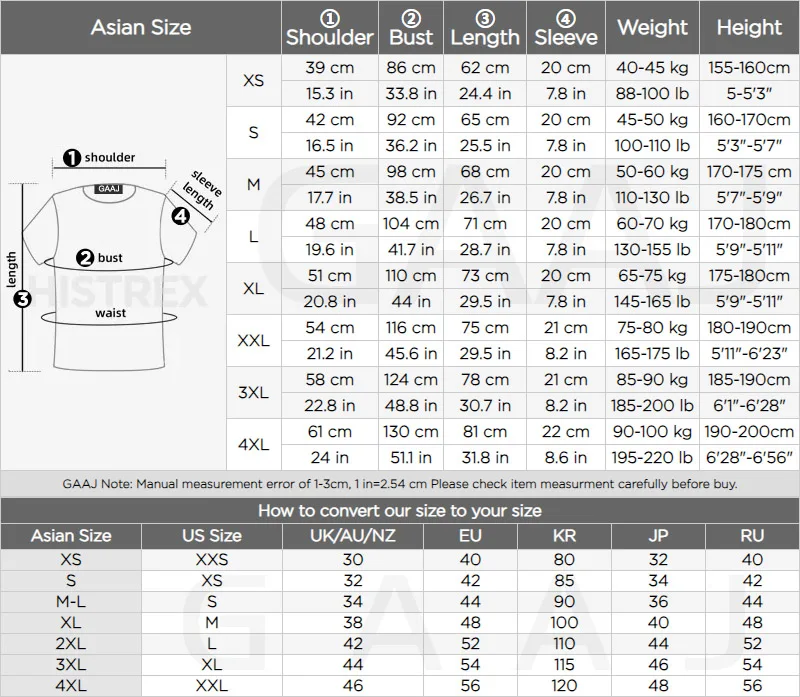The height and width of the screenshot is (697, 800).
Task: Click the Height column header
Action: click(749, 27)
